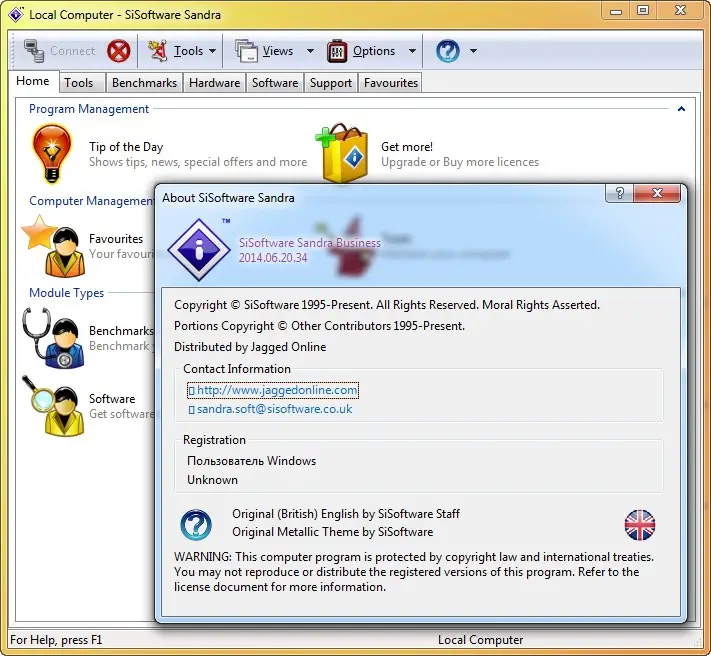The image size is (711, 656).
Task: Open the Software magnifier user icon
Action: [54, 406]
